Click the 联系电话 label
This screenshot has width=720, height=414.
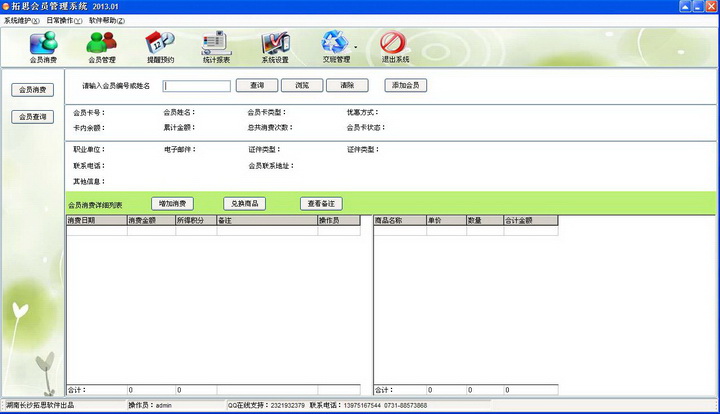pos(89,166)
